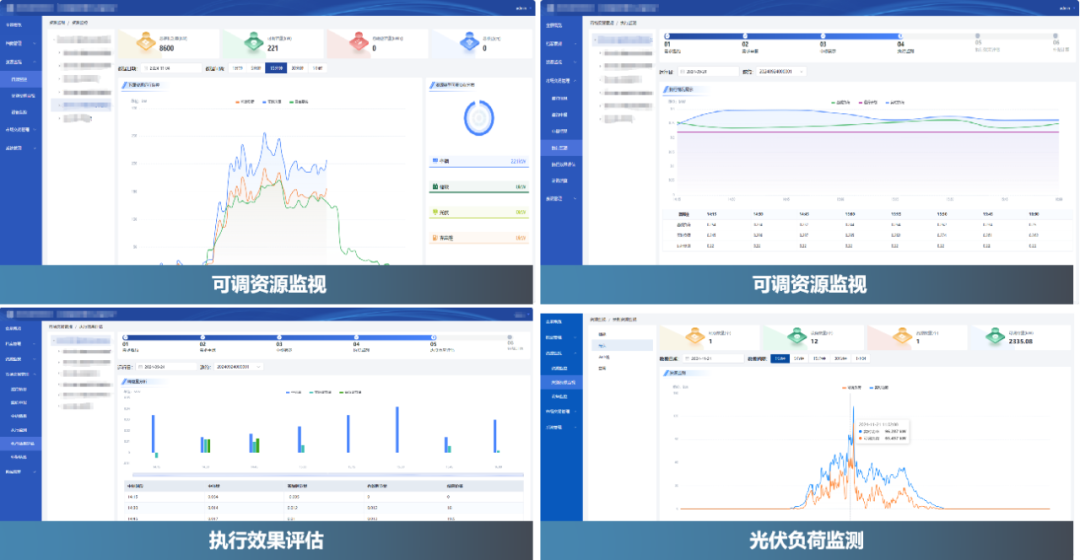Click the icon on the yellow card showing 1
The width and height of the screenshot is (1080, 560).
[x=694, y=337]
